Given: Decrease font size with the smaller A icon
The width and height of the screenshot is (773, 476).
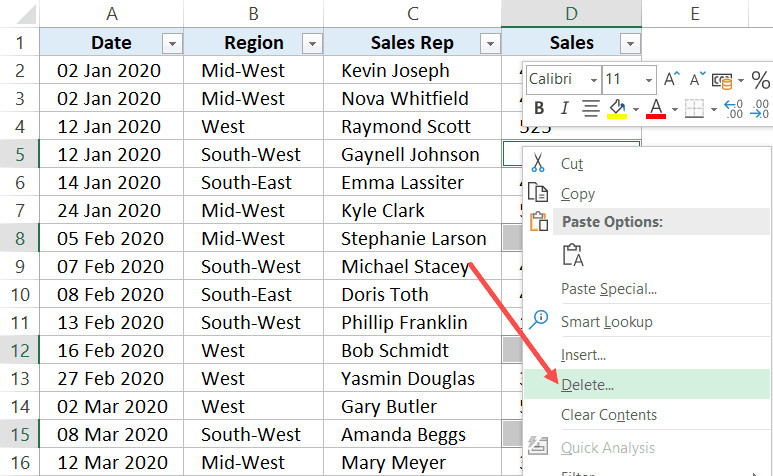Looking at the screenshot, I should coord(696,79).
